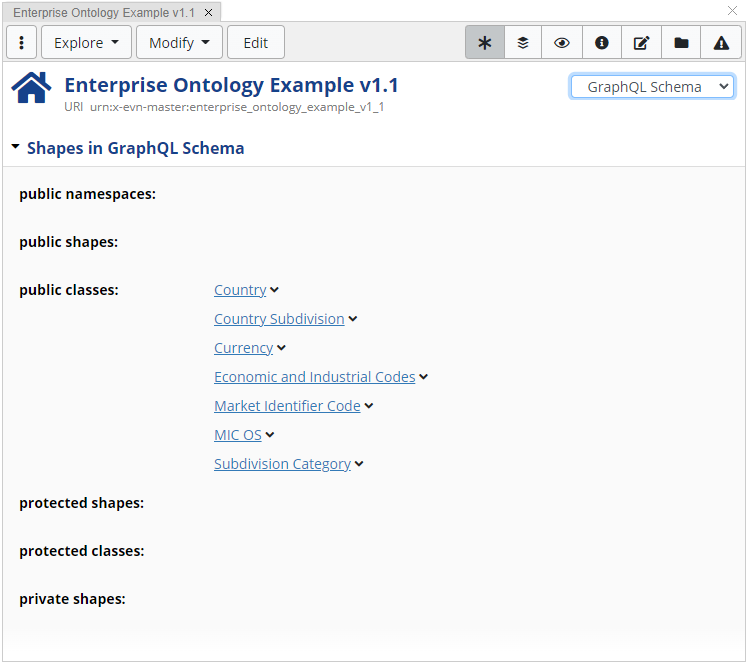The width and height of the screenshot is (748, 664).
Task: Open the Currency class link
Action: point(243,348)
